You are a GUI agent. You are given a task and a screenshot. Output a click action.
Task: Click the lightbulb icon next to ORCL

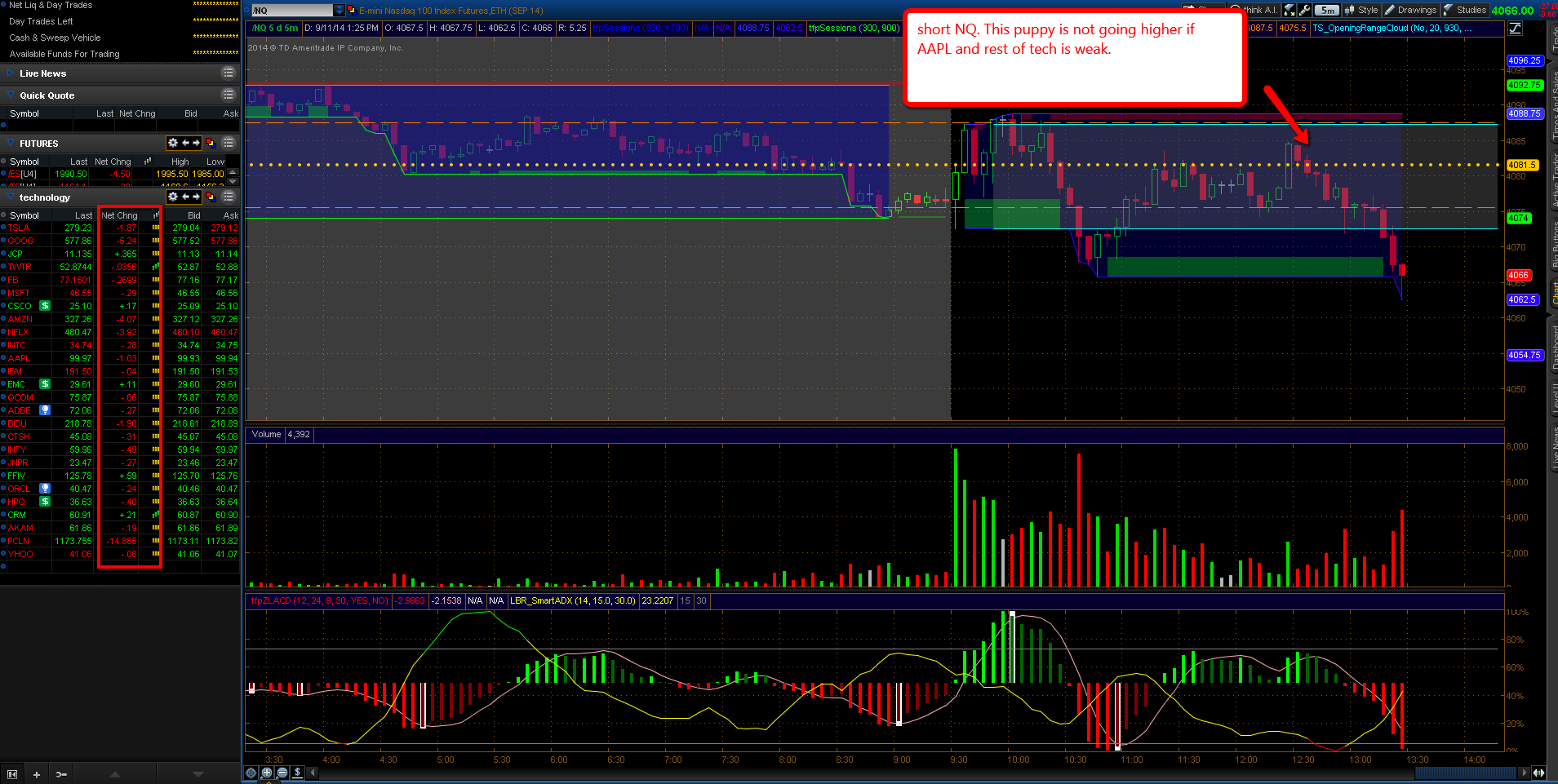tap(45, 489)
